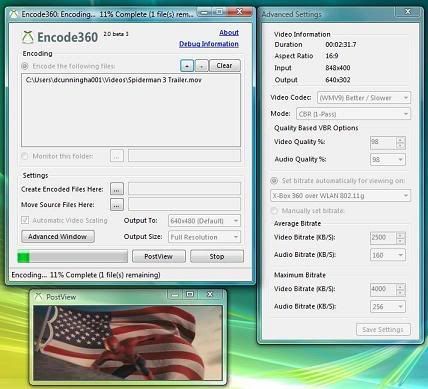Click the Encode360 logo icon

28,37
